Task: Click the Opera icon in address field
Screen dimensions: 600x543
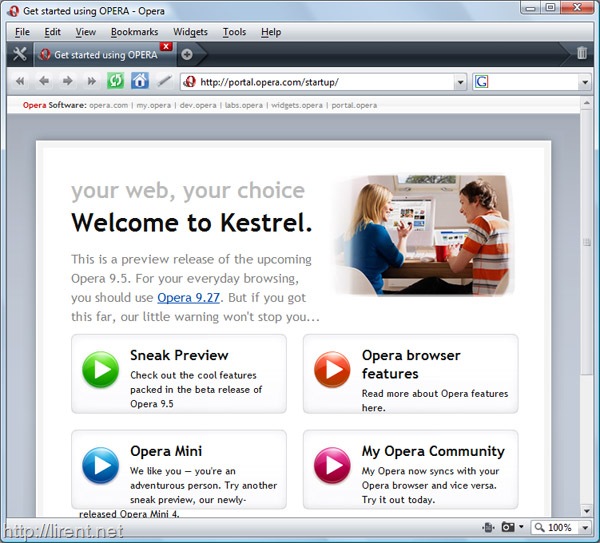Action: 189,82
